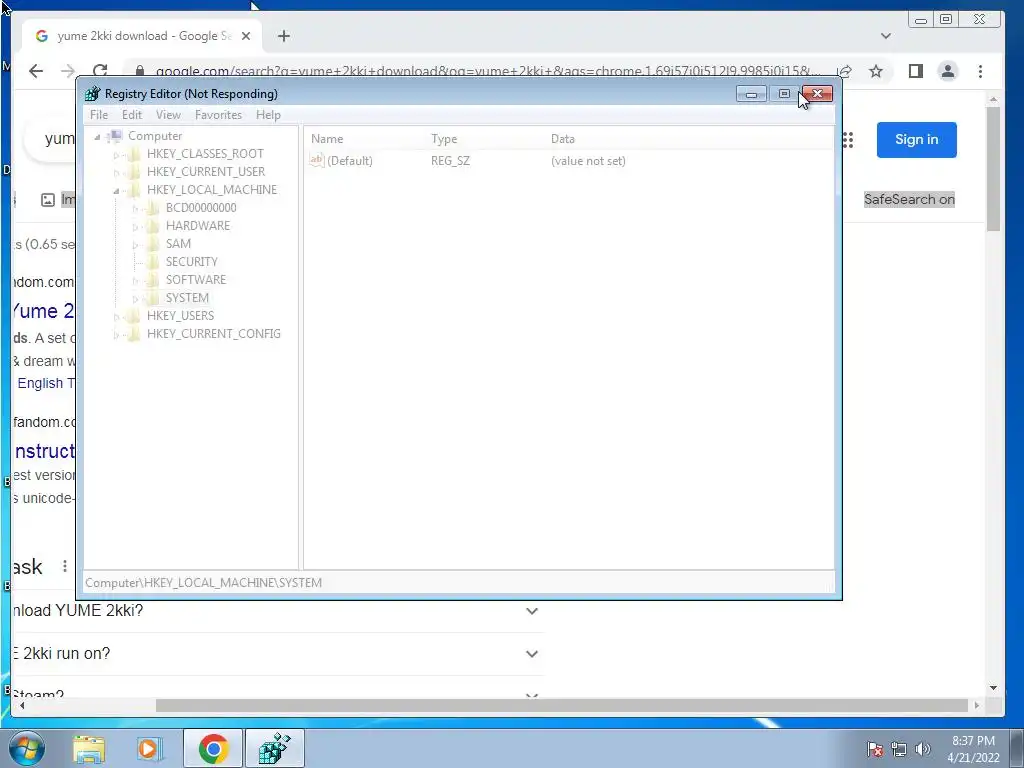1024x768 pixels.
Task: Collapse the HKEY_LOCAL_MACHINE key
Action: pyautogui.click(x=116, y=191)
